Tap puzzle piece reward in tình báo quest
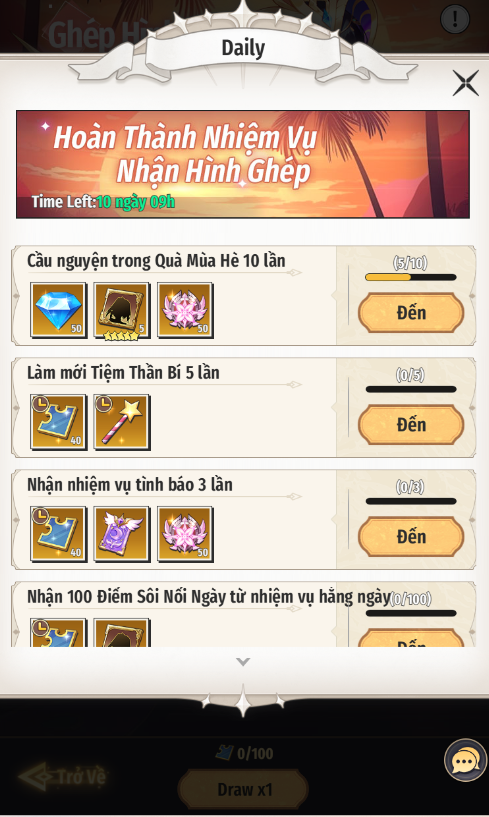This screenshot has height=817, width=489. click(58, 534)
